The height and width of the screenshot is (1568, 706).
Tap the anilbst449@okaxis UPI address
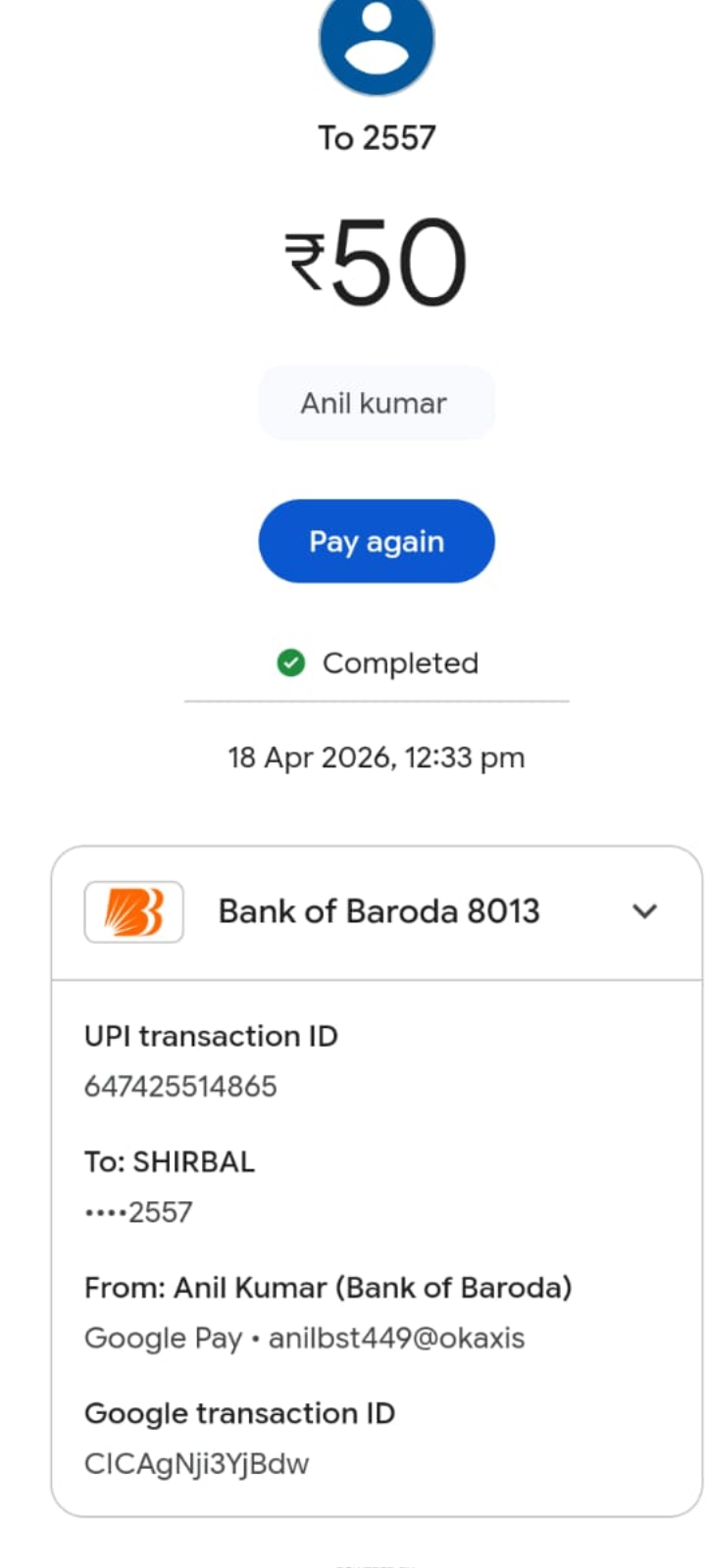tap(396, 1338)
